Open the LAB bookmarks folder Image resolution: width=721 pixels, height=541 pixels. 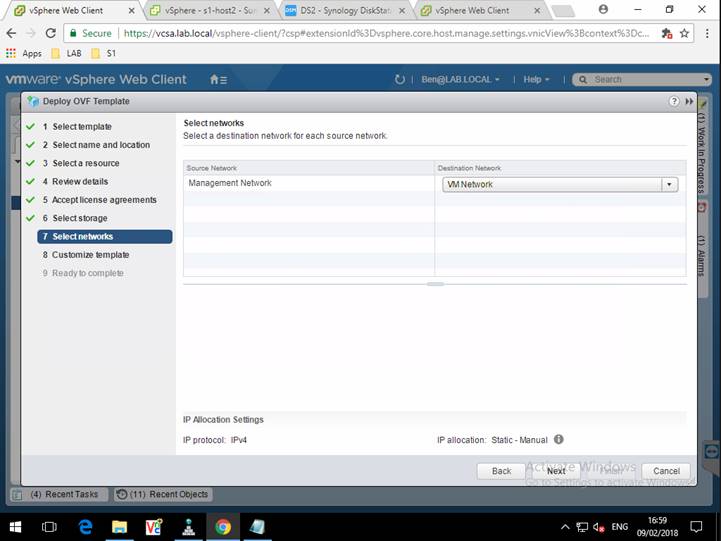[x=67, y=53]
